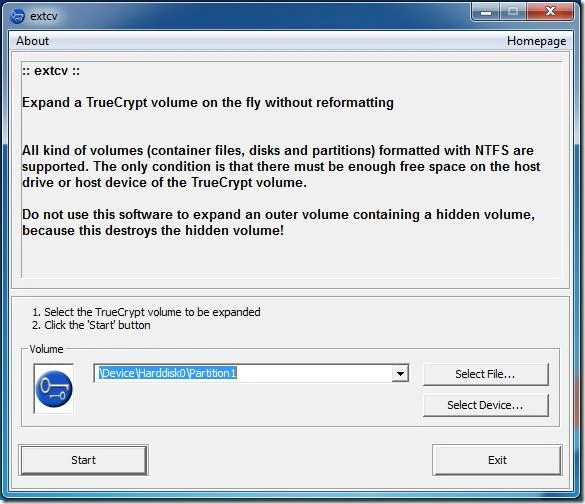Click the 'All kind of volumes' paragraph

pos(281,166)
